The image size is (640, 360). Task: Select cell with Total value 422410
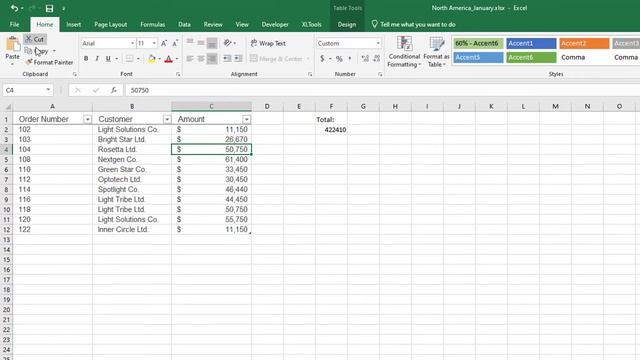(x=331, y=130)
